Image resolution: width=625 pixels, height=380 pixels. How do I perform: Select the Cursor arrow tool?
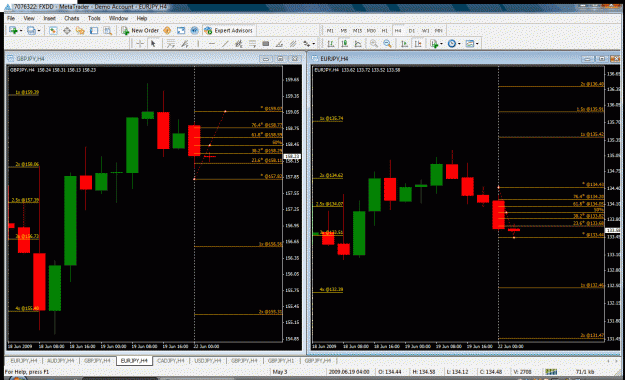pos(153,43)
